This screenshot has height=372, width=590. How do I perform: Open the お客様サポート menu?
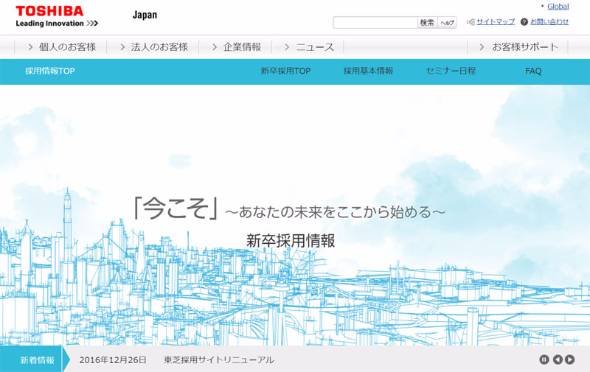point(519,47)
